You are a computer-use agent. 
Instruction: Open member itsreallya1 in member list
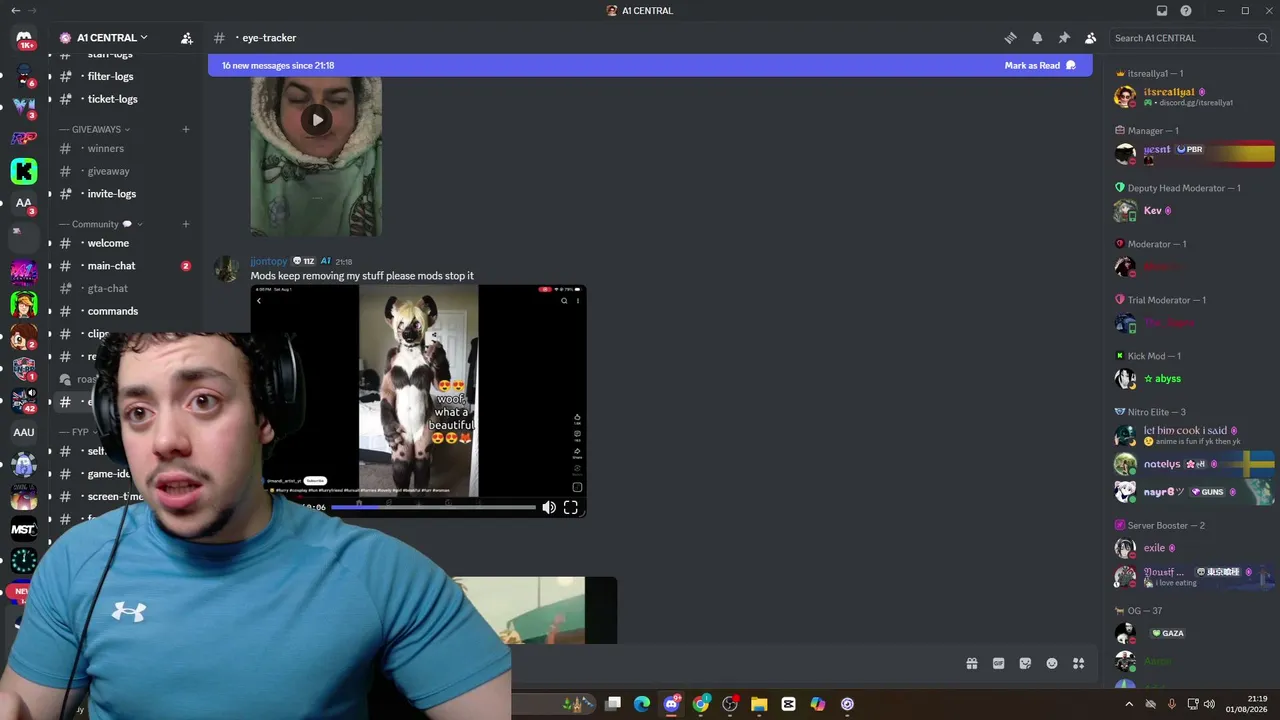(x=1195, y=96)
